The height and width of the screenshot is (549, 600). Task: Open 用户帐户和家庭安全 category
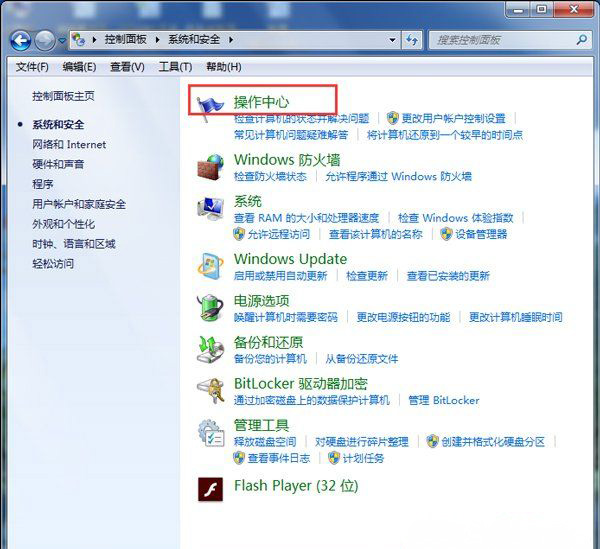tap(79, 204)
